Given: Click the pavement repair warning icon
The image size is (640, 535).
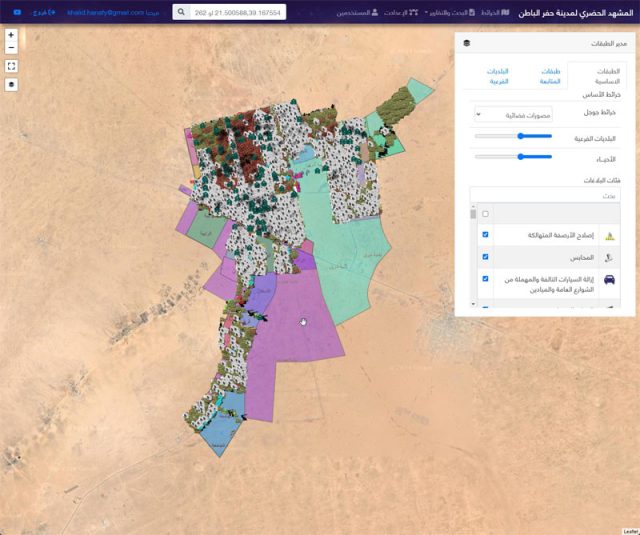Looking at the screenshot, I should (611, 236).
